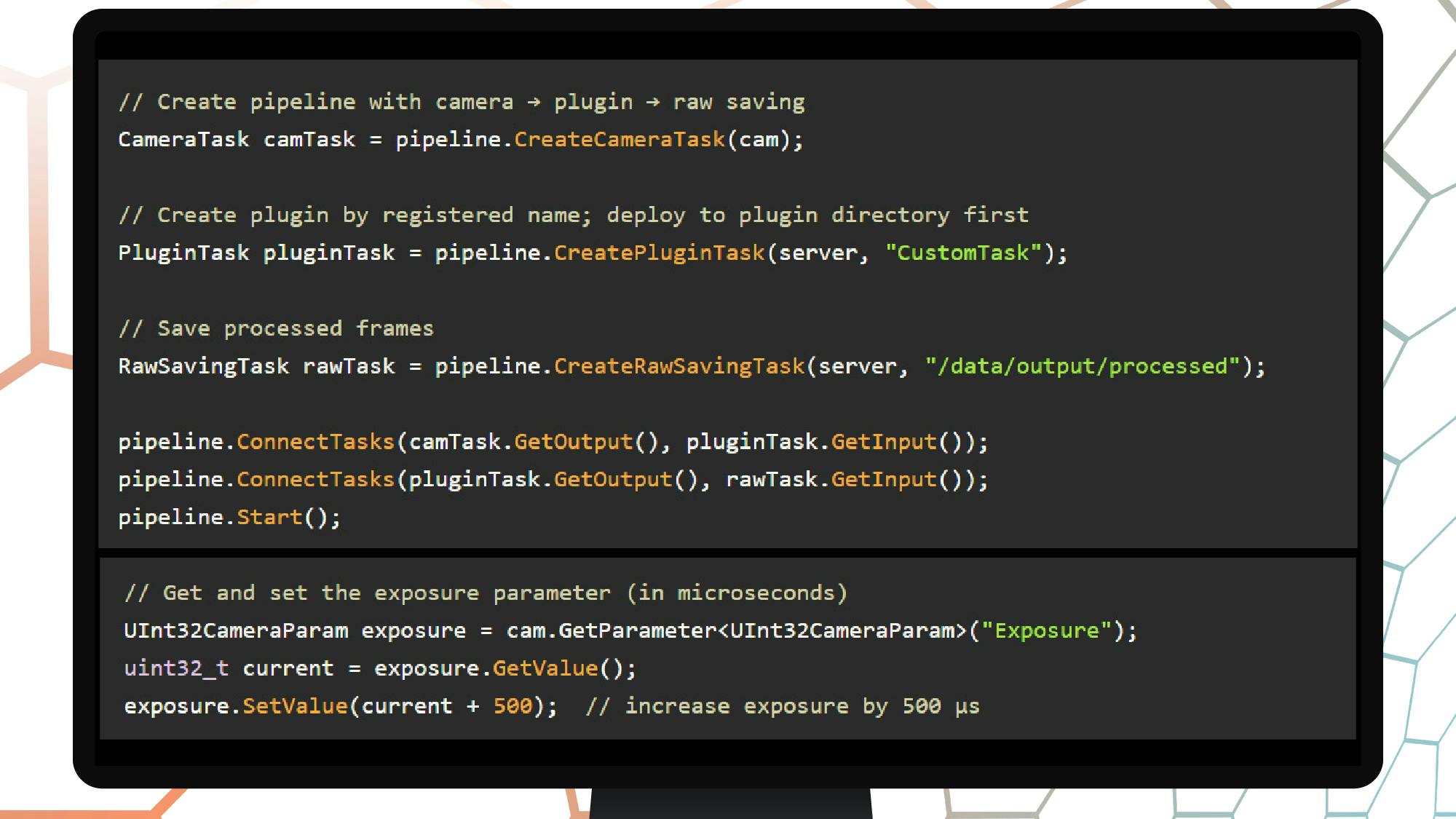Screen dimensions: 1456x819
Task: Click the CreateCameraTask method name
Action: coord(620,139)
